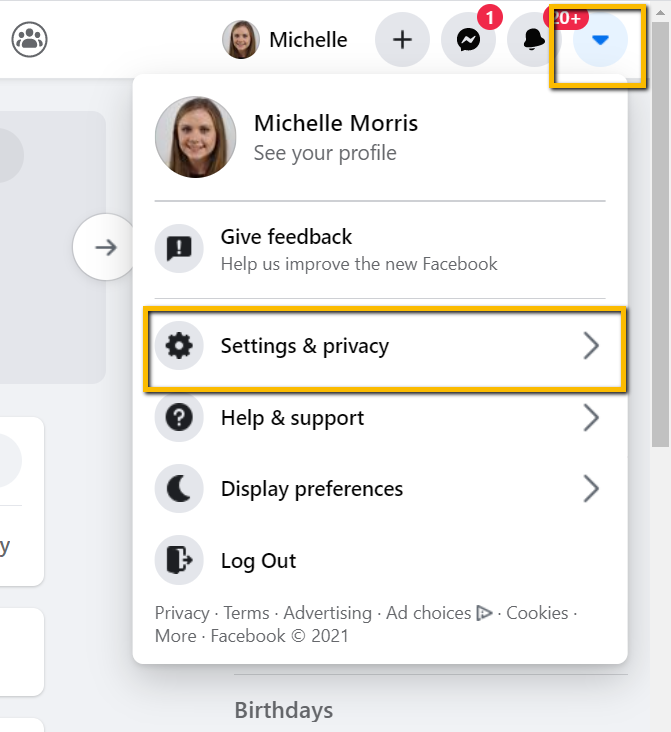Click the question mark Help icon
The width and height of the screenshot is (671, 732).
coord(179,417)
